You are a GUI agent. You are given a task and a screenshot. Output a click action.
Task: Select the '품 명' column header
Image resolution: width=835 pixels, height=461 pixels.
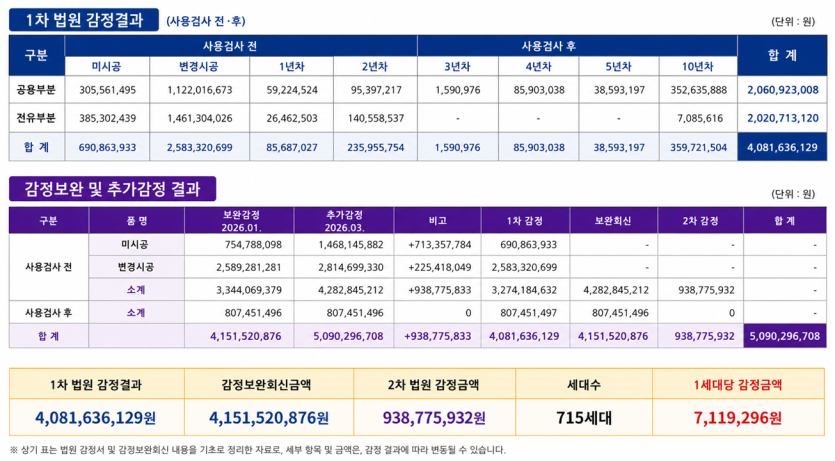(137, 220)
